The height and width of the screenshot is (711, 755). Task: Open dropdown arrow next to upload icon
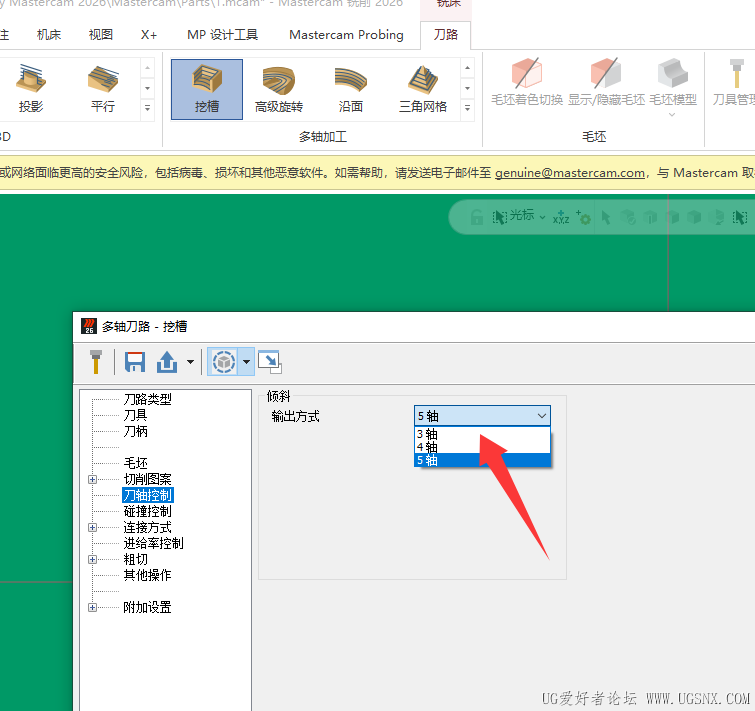191,362
